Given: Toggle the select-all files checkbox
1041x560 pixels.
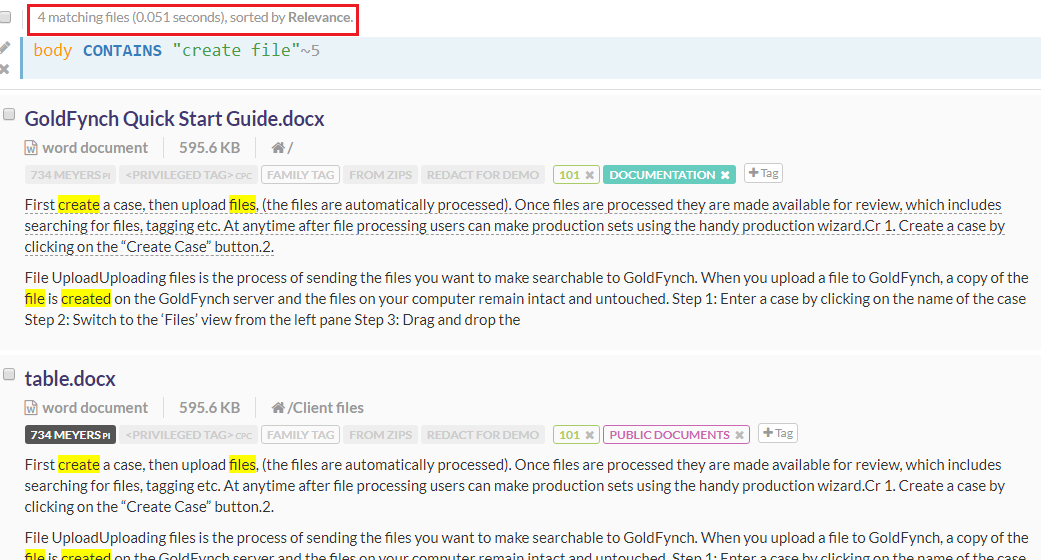Looking at the screenshot, I should click(5, 18).
